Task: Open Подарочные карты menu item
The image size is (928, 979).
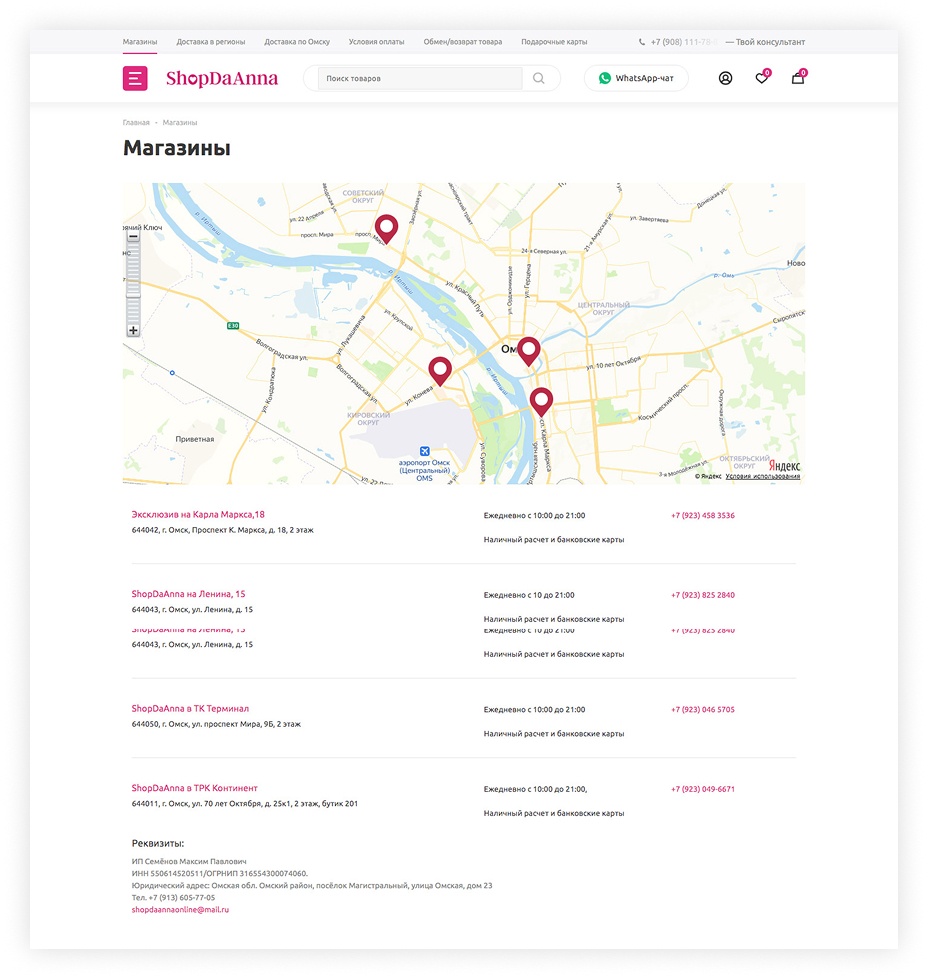Action: [554, 42]
